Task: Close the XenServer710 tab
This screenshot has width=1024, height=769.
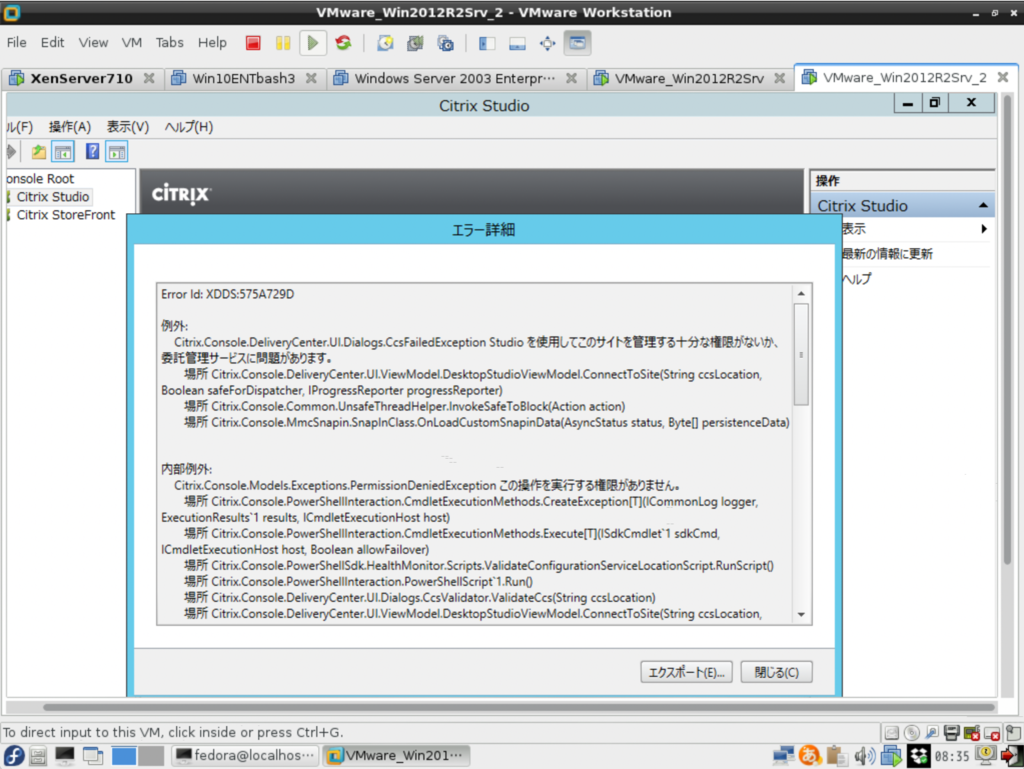Action: click(x=150, y=78)
